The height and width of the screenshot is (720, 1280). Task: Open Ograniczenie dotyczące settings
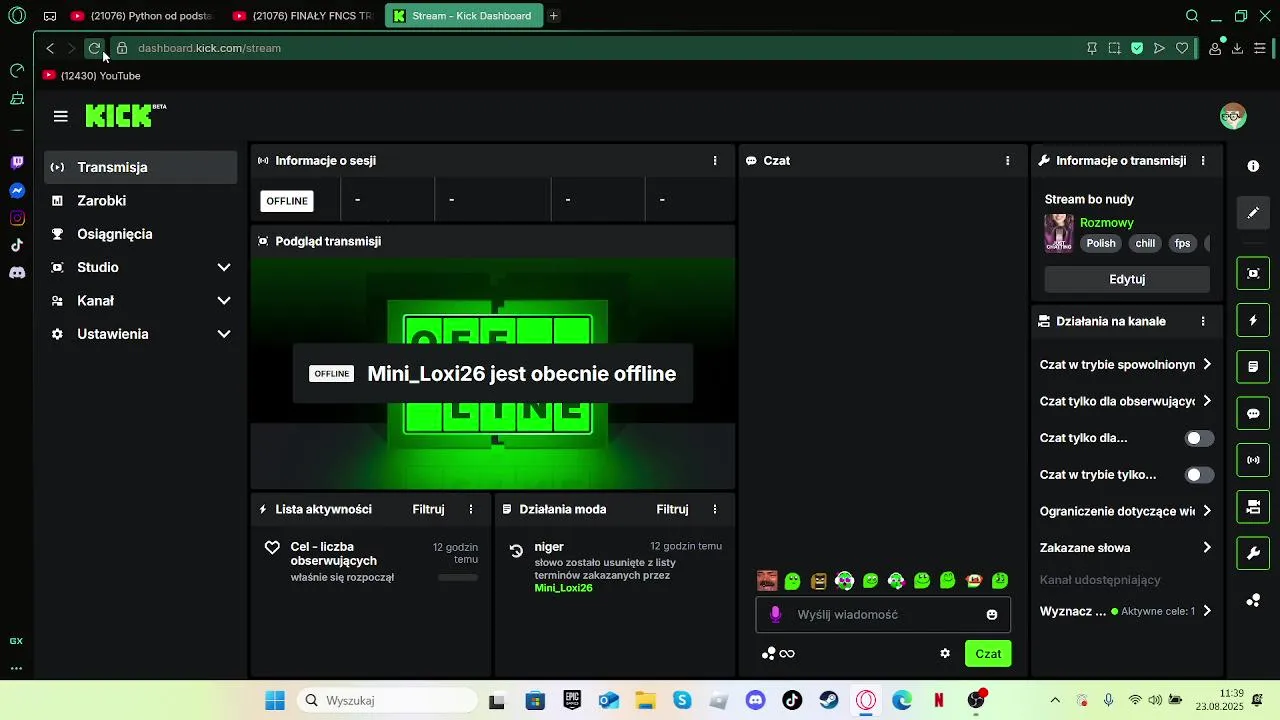tap(1126, 511)
